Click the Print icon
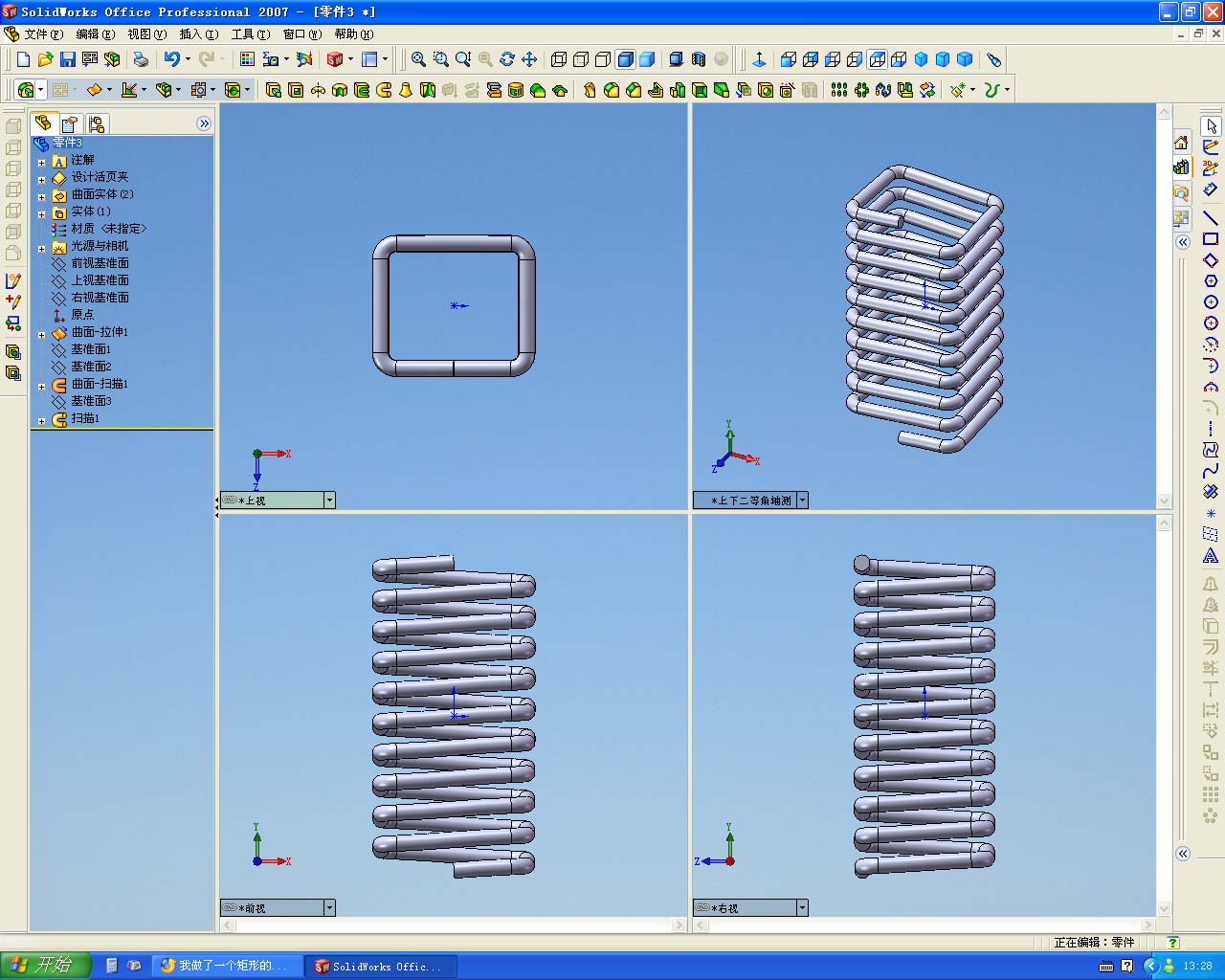The width and height of the screenshot is (1225, 980). pyautogui.click(x=141, y=59)
